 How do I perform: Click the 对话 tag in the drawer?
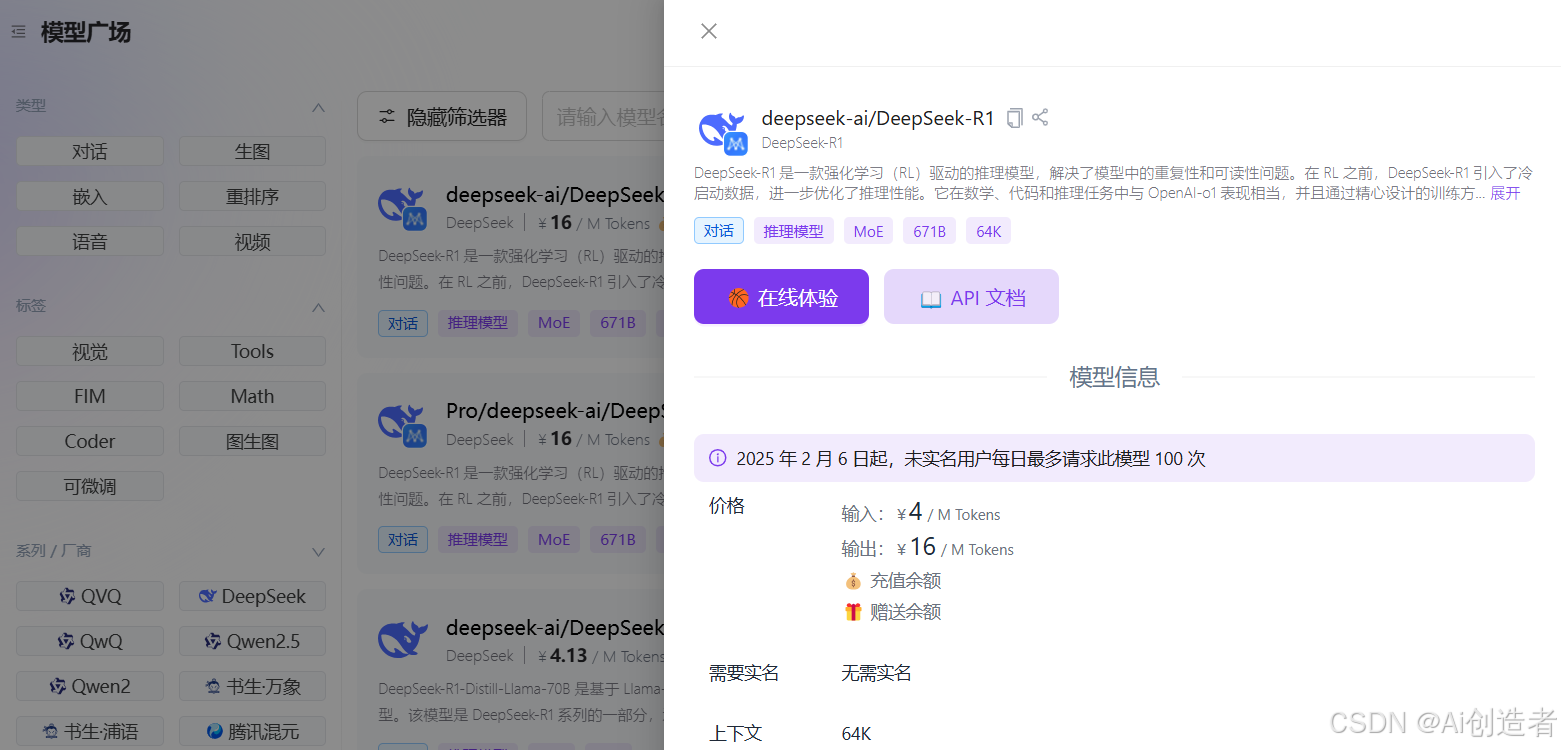719,231
